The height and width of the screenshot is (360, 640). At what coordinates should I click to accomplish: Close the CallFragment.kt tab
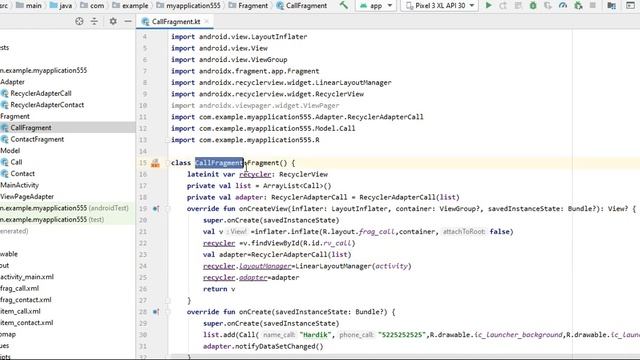(x=207, y=21)
